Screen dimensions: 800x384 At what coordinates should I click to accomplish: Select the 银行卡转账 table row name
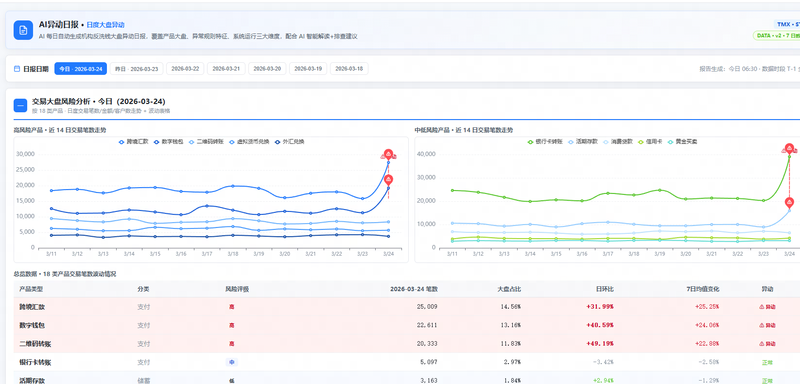point(35,363)
